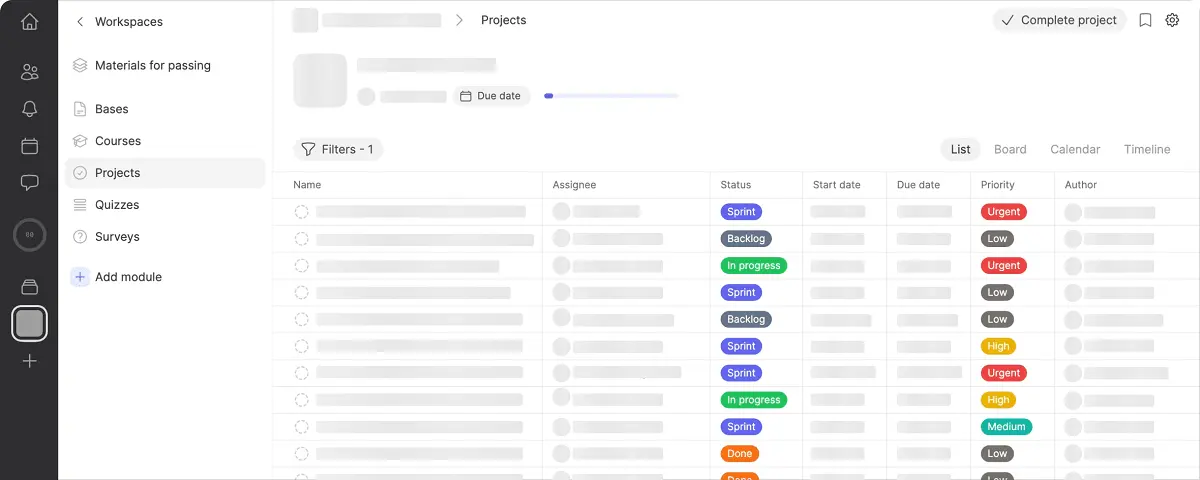Click the Add module button
Screen dimensions: 1200x480
(x=116, y=277)
